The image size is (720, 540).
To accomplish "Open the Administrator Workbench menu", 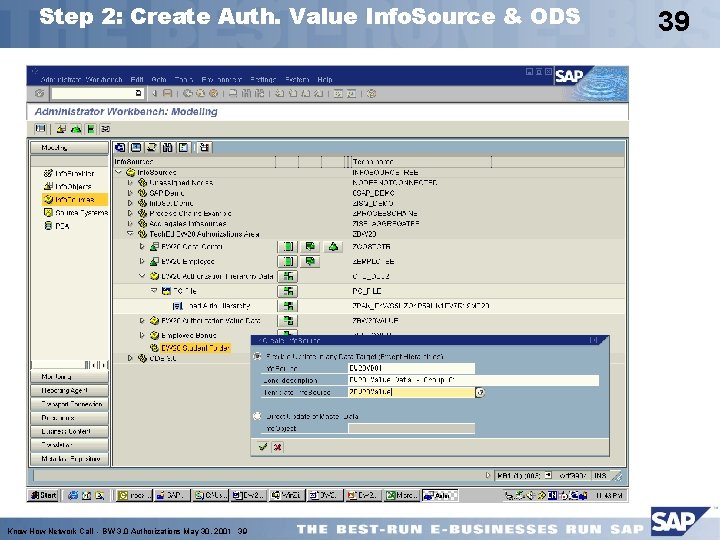I will click(x=81, y=79).
